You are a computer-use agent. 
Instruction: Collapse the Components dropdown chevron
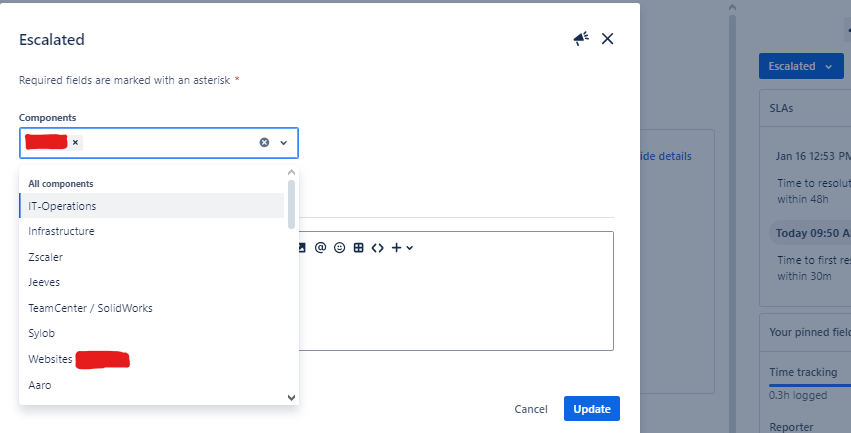[283, 143]
